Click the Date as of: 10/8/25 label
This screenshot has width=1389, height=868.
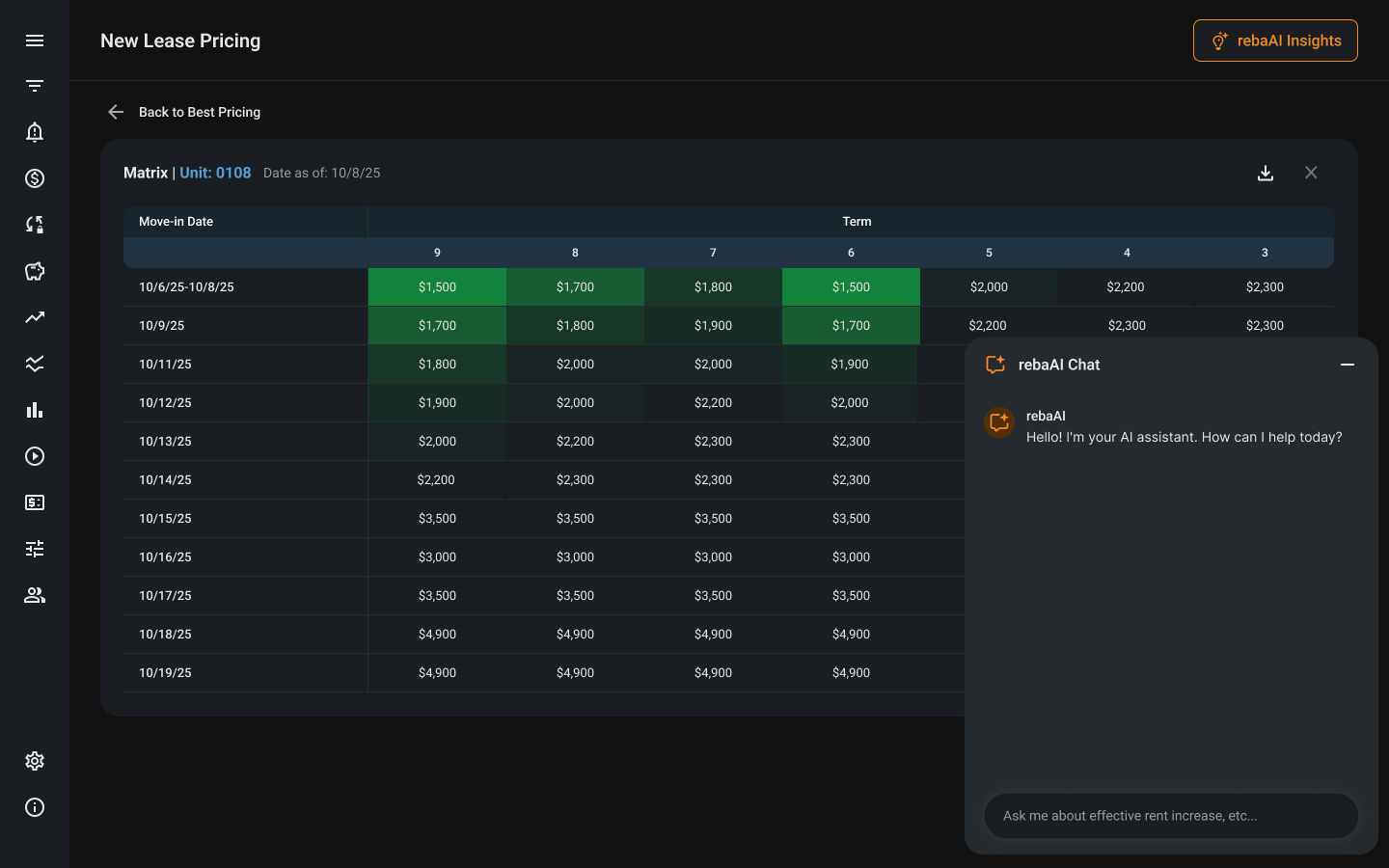pos(322,174)
